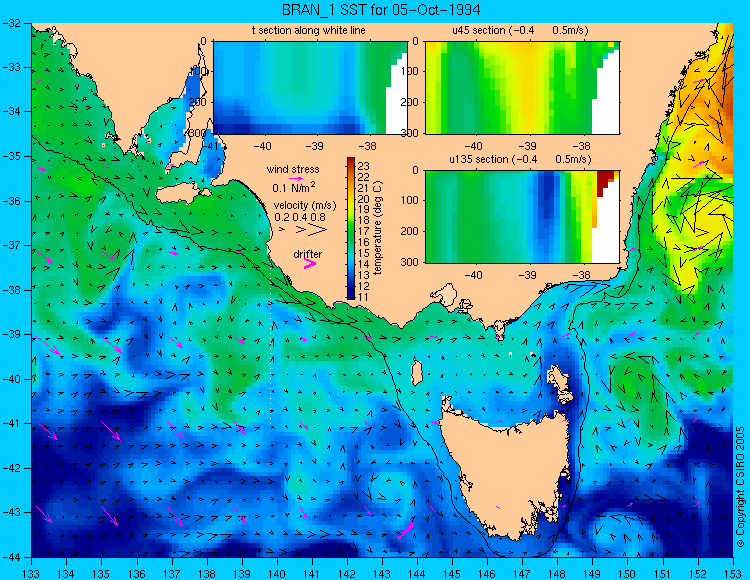Click longitude axis label "153"
This screenshot has height=580, width=750.
[x=733, y=574]
